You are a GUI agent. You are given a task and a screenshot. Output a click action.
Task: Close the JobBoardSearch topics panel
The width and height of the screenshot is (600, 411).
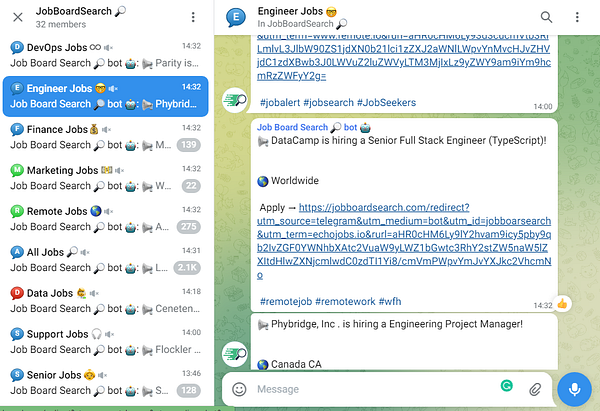point(18,17)
